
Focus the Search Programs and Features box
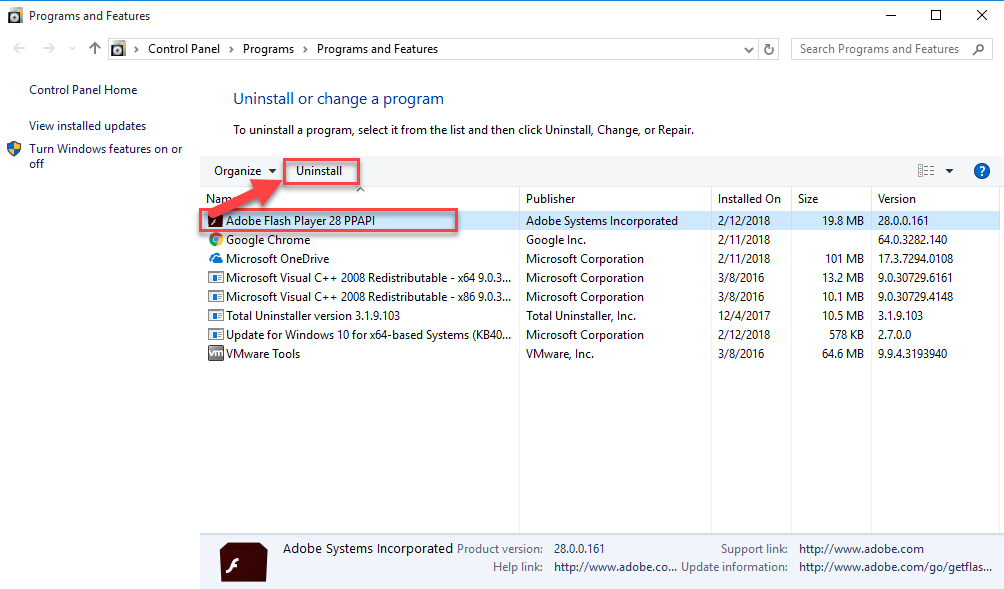pyautogui.click(x=891, y=49)
